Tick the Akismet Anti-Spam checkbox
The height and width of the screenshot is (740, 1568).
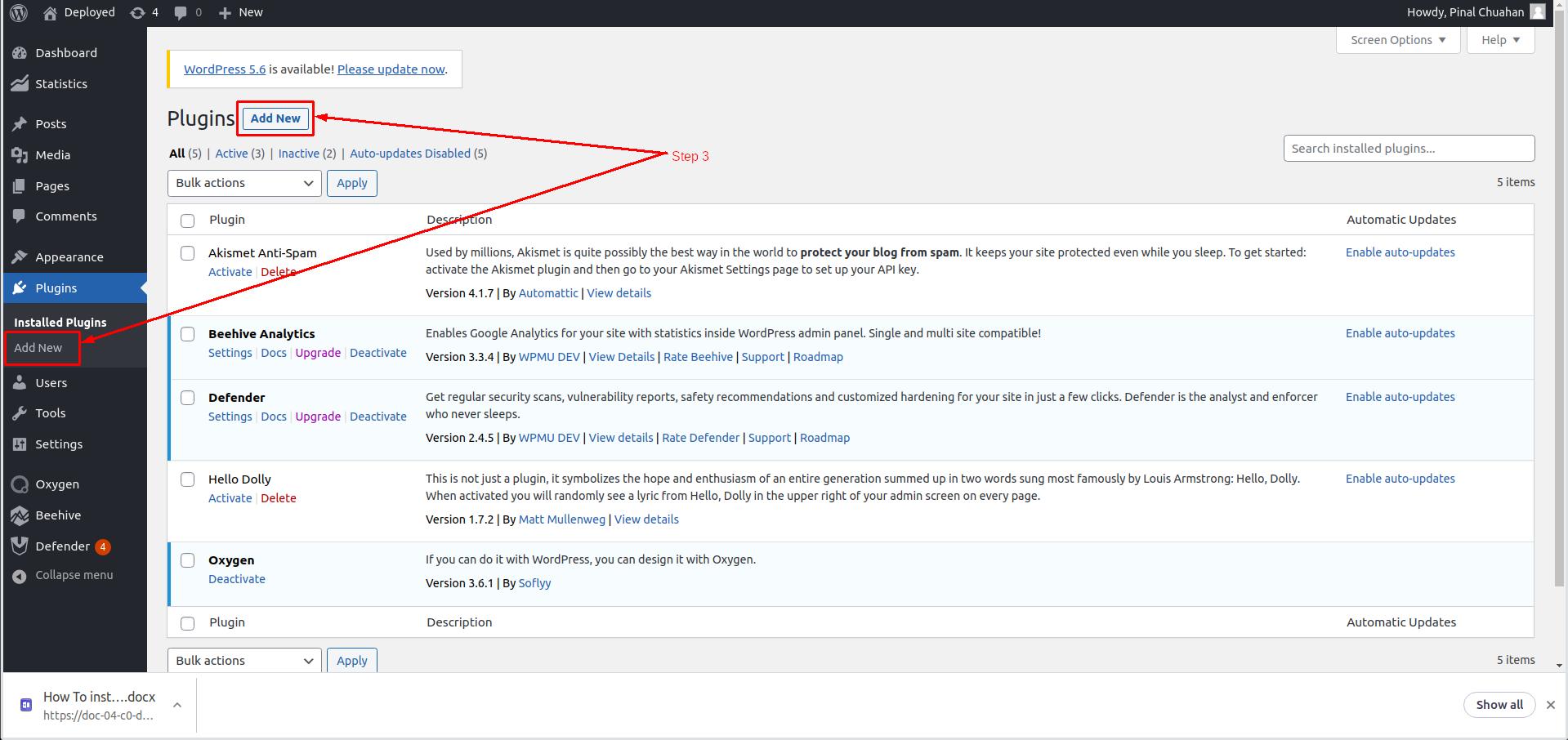(187, 253)
